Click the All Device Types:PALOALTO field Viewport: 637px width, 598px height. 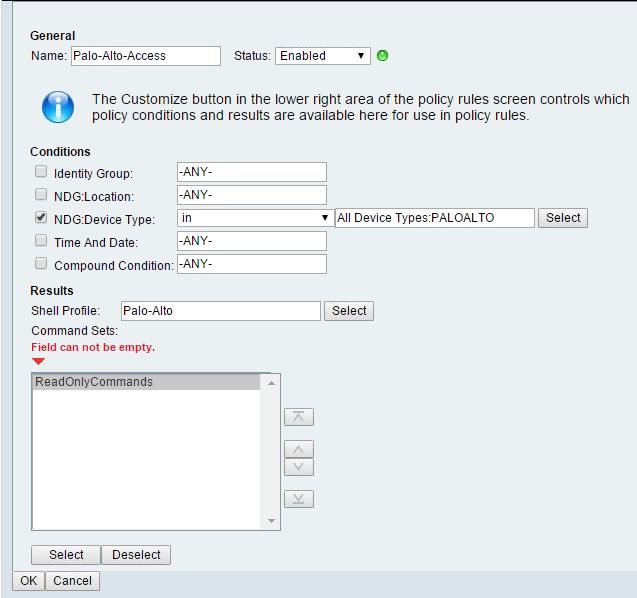[434, 218]
